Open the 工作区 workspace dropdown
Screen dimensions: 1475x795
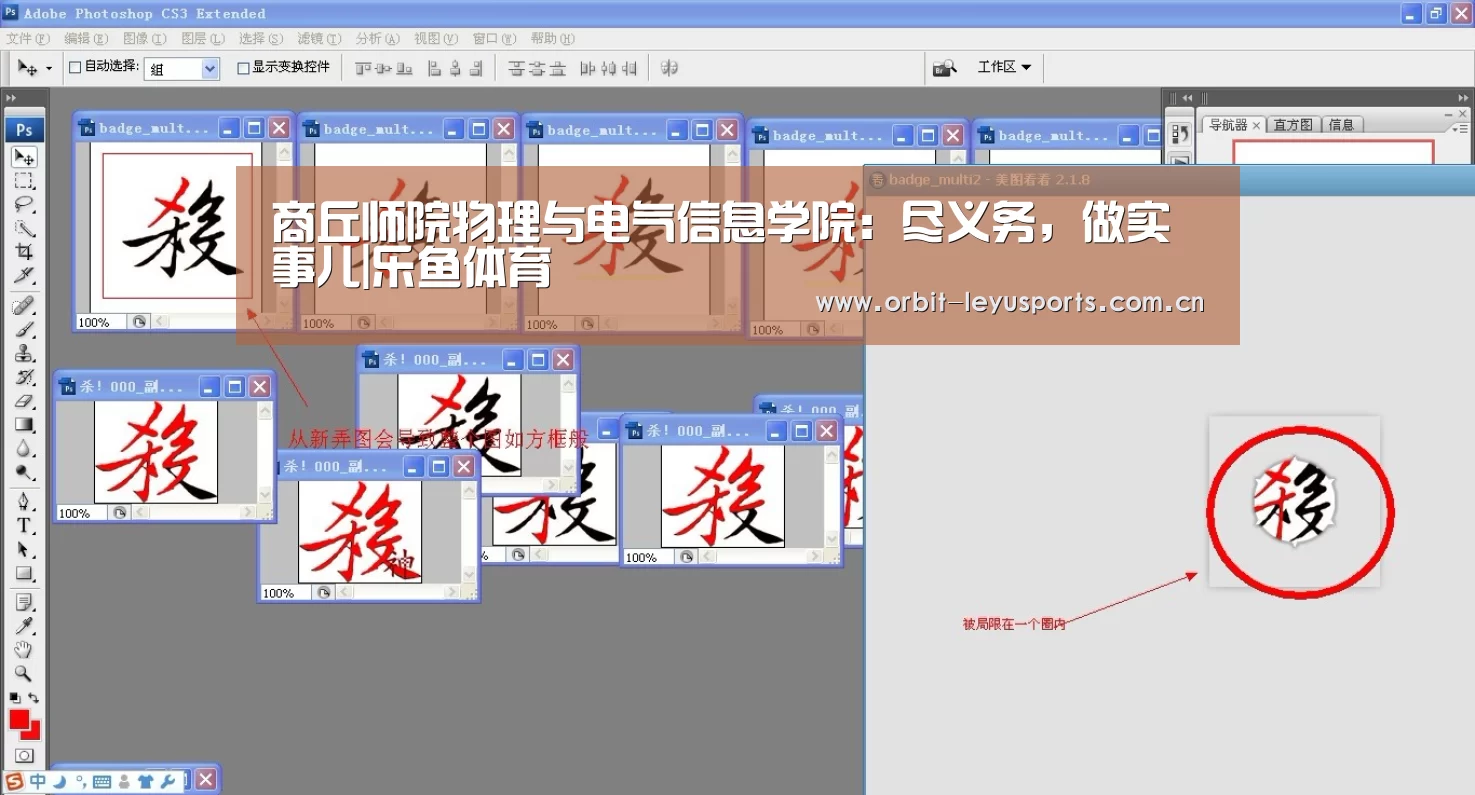pyautogui.click(x=1004, y=67)
